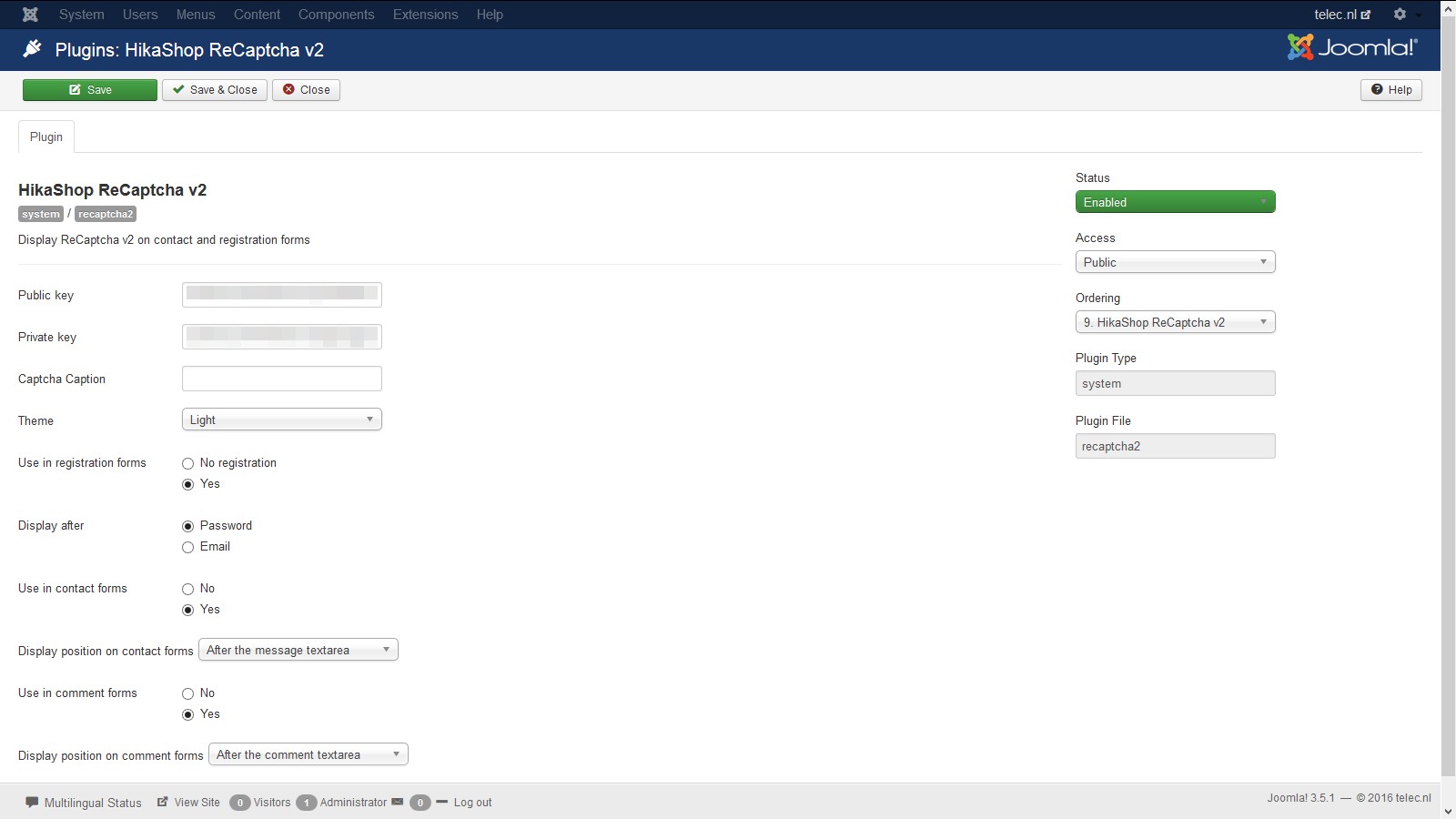Click Save & Close
The width and height of the screenshot is (1456, 819).
pyautogui.click(x=215, y=90)
